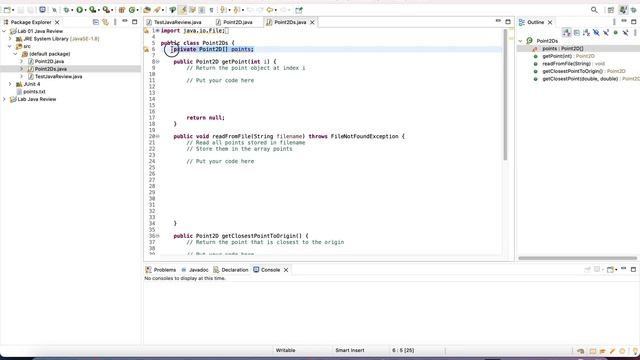Click the Run button in the toolbar

80,10
